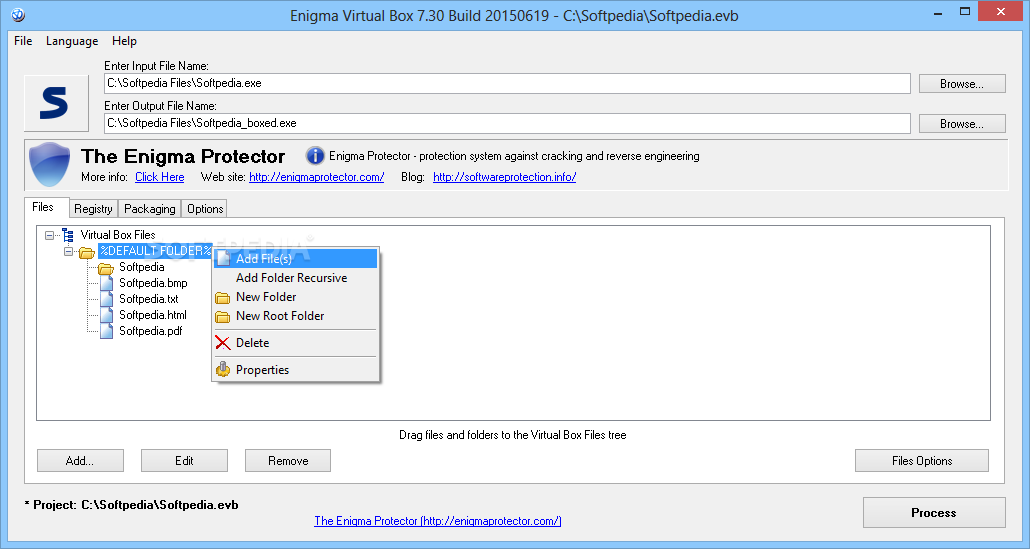Open the softwareprotection.info blog link
This screenshot has width=1030, height=549.
tap(504, 177)
